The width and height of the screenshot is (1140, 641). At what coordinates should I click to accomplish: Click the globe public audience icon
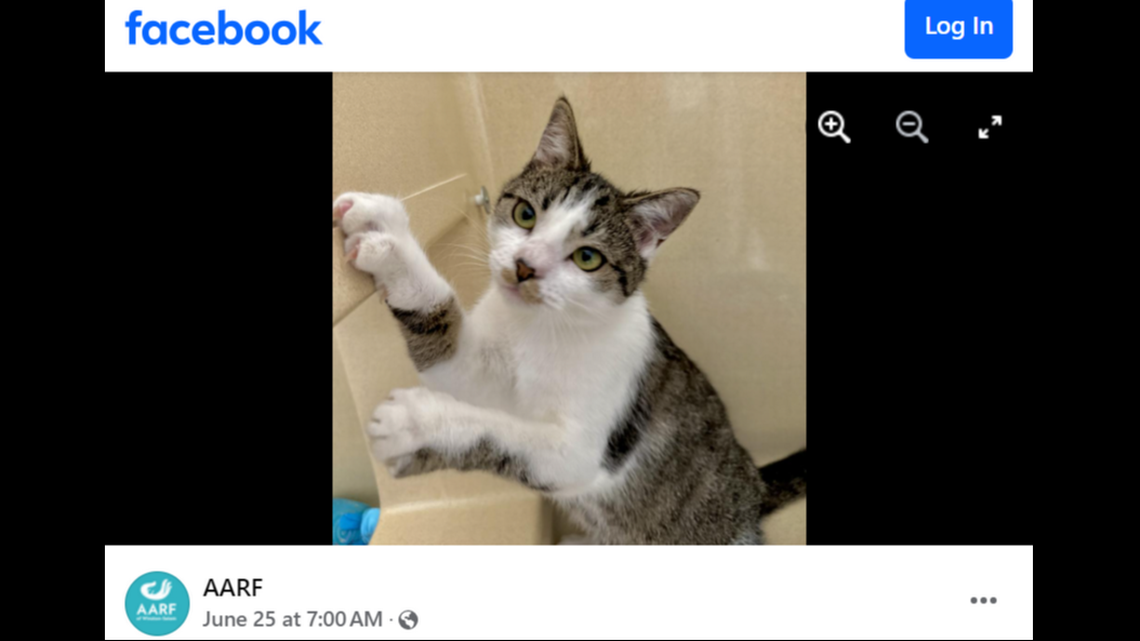(409, 620)
